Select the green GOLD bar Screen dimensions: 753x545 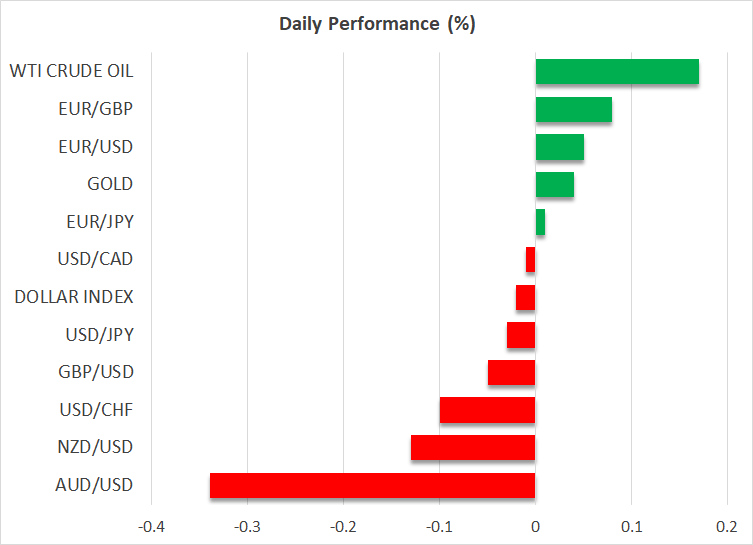click(x=554, y=185)
